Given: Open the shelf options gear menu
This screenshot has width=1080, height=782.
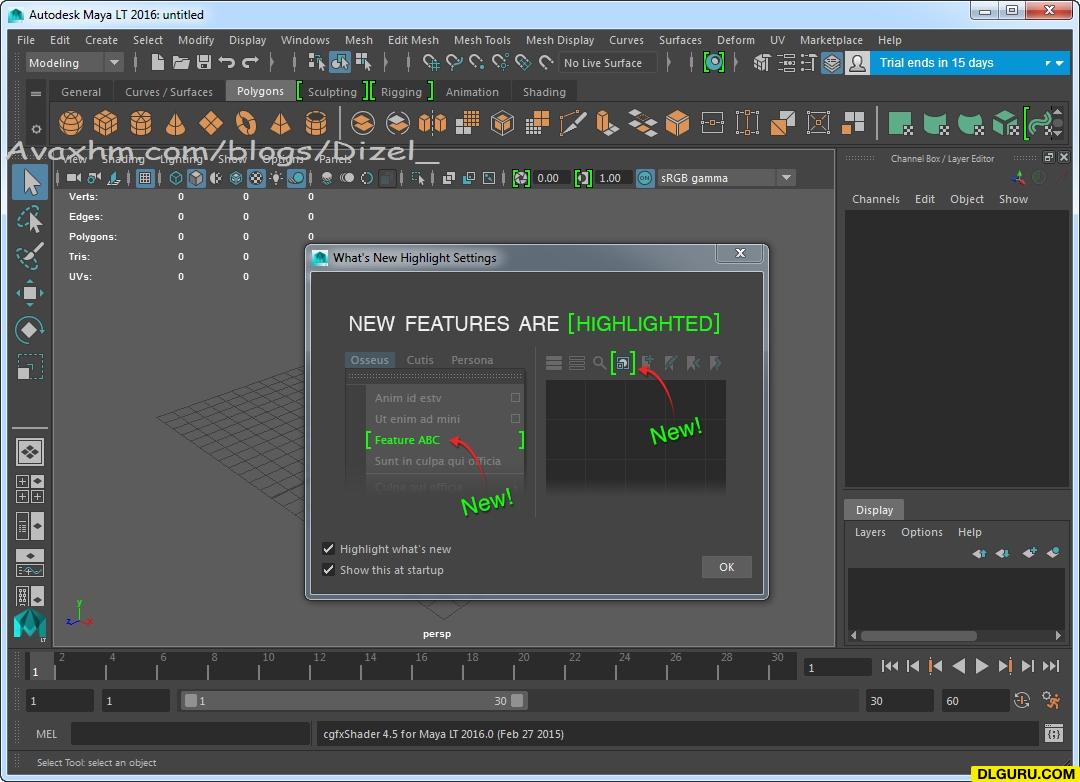Looking at the screenshot, I should click(x=36, y=129).
